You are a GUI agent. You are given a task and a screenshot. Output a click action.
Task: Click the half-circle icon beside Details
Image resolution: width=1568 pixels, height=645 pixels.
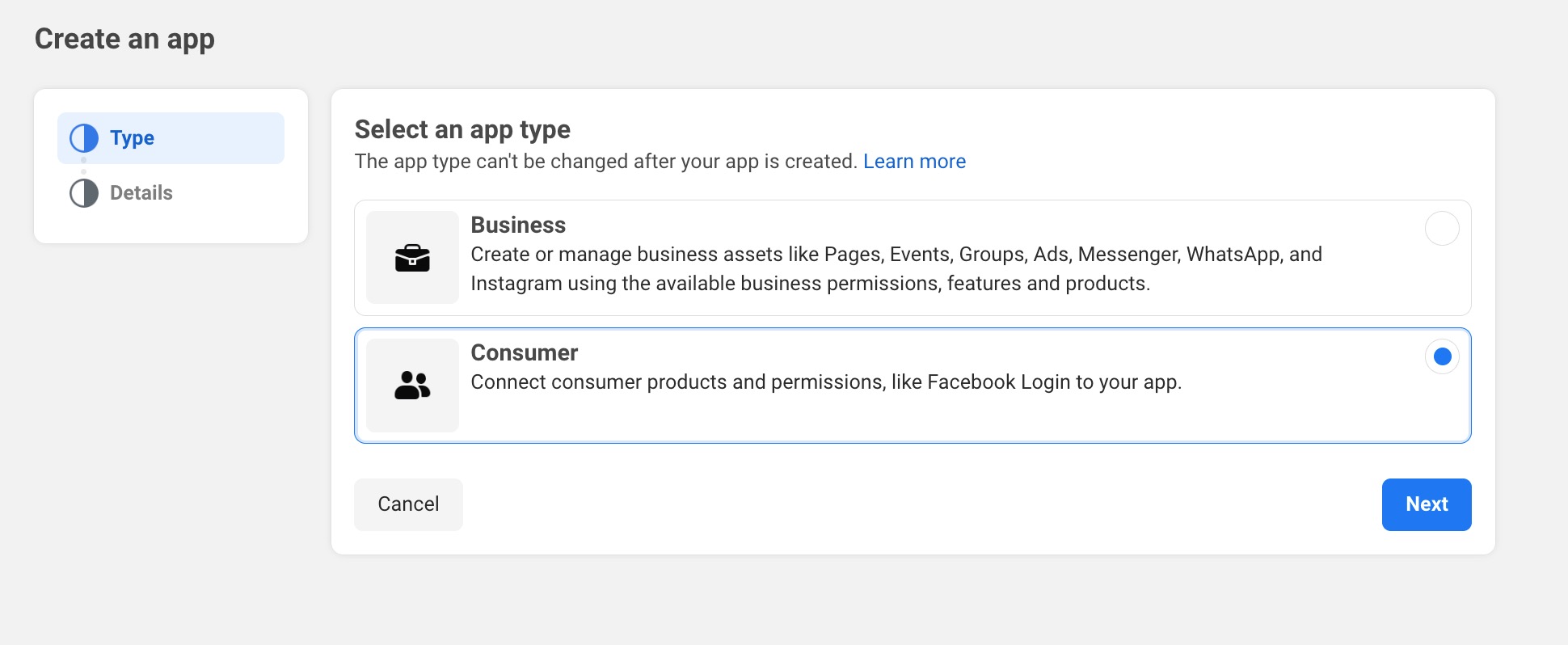[84, 193]
